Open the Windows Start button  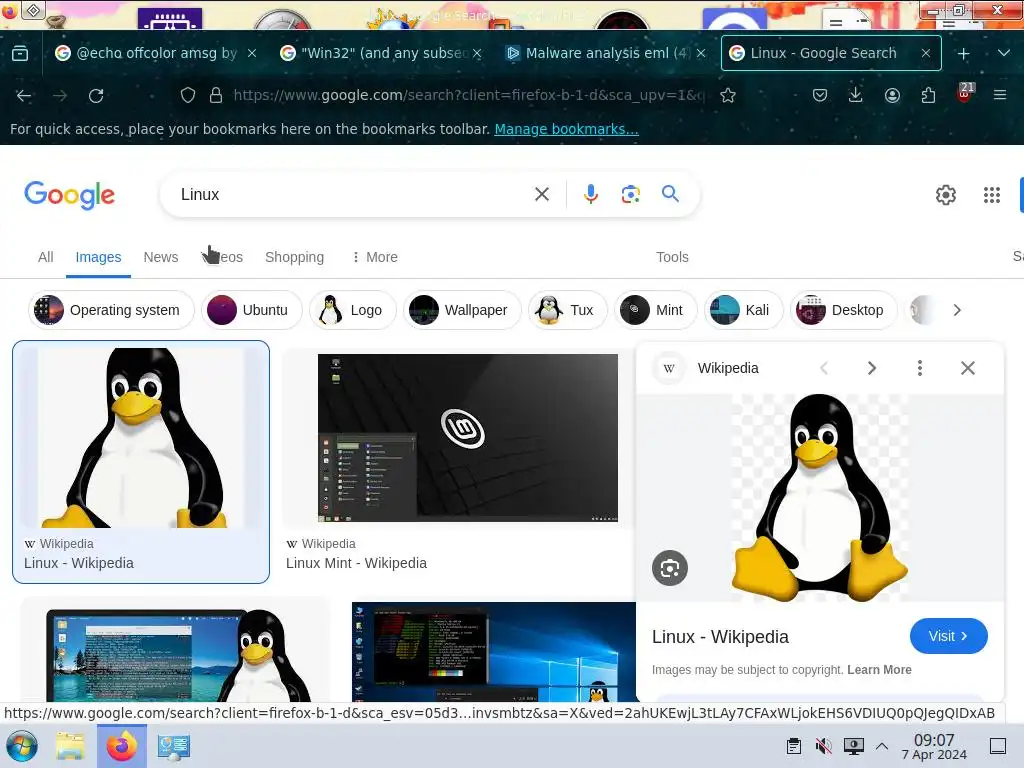pos(22,746)
